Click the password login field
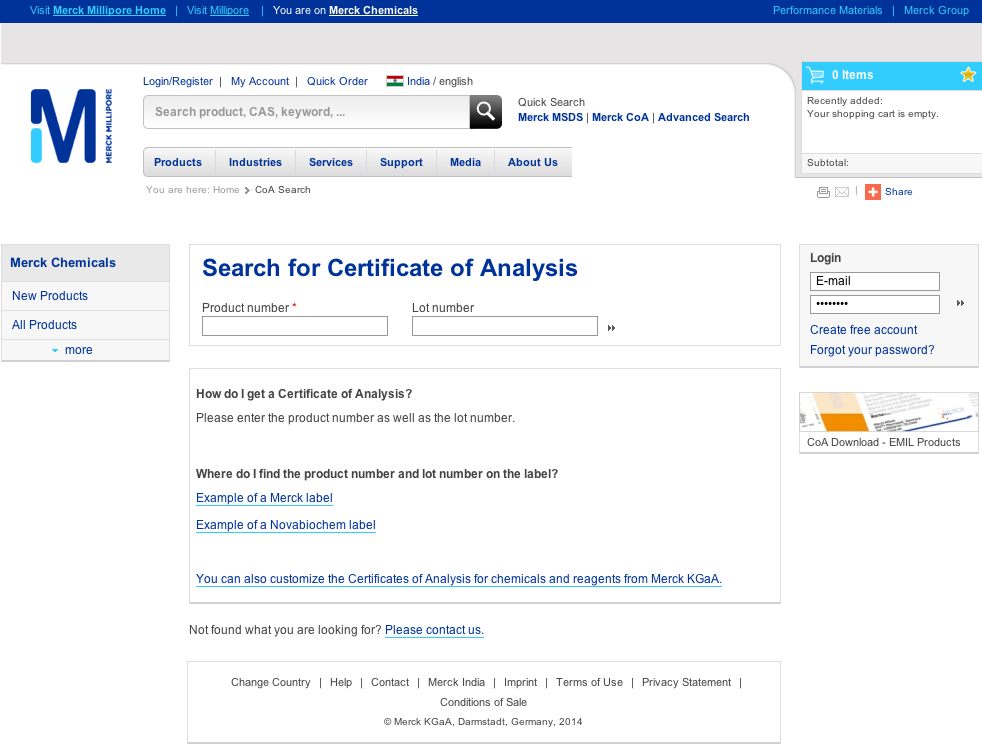 click(x=875, y=304)
